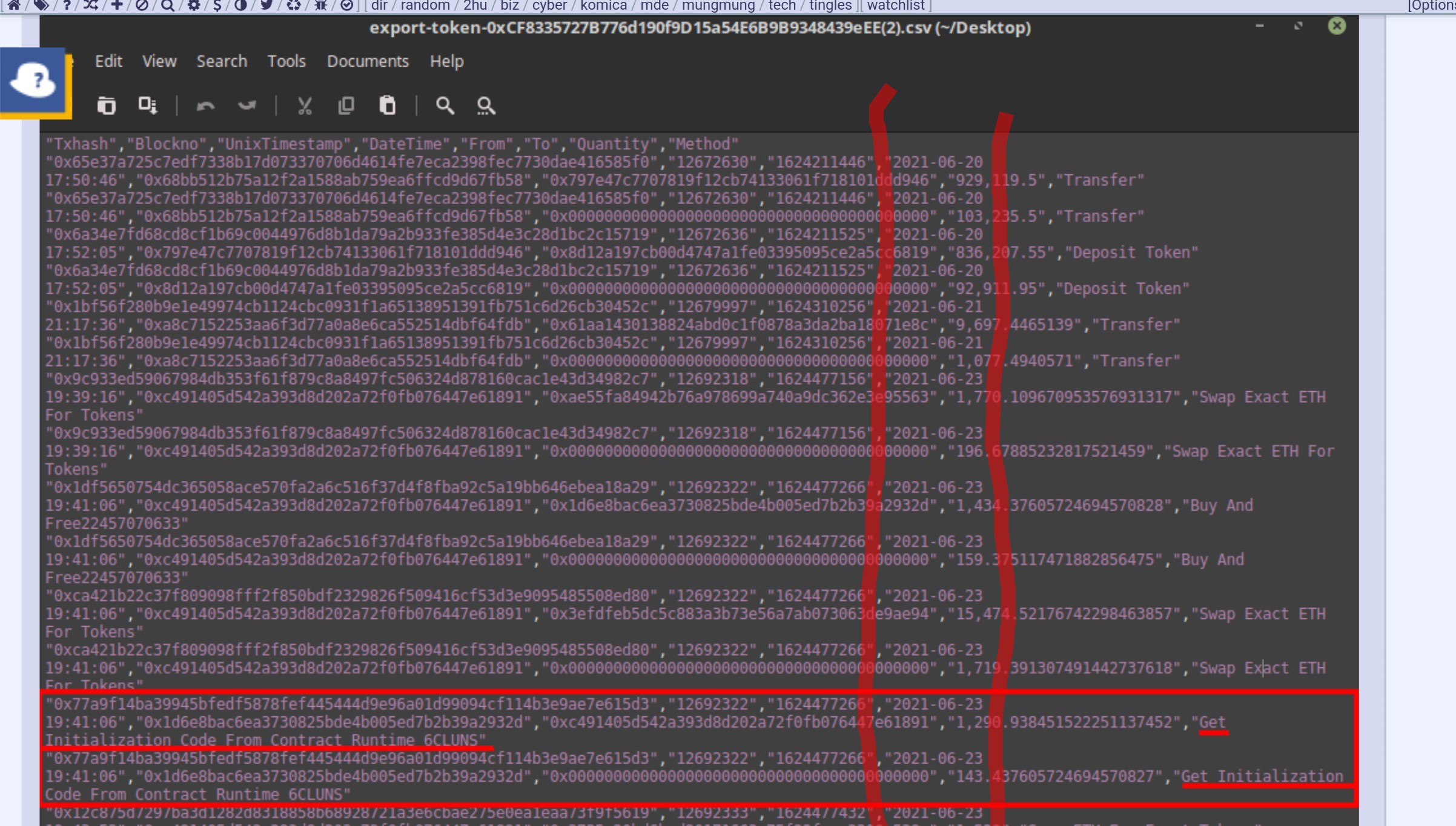Click the "Method" header field
Viewport: 1456px width, 826px height.
pos(703,144)
